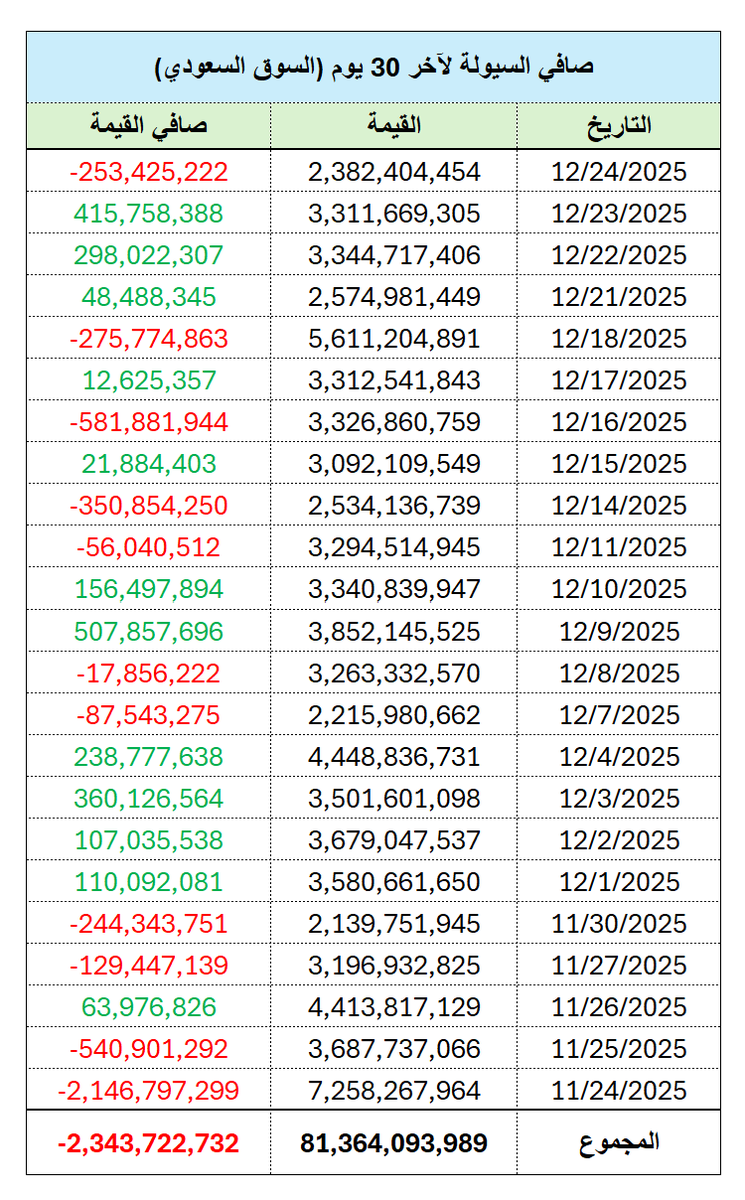Click the table title mentioning السوق السعودي

tap(373, 67)
